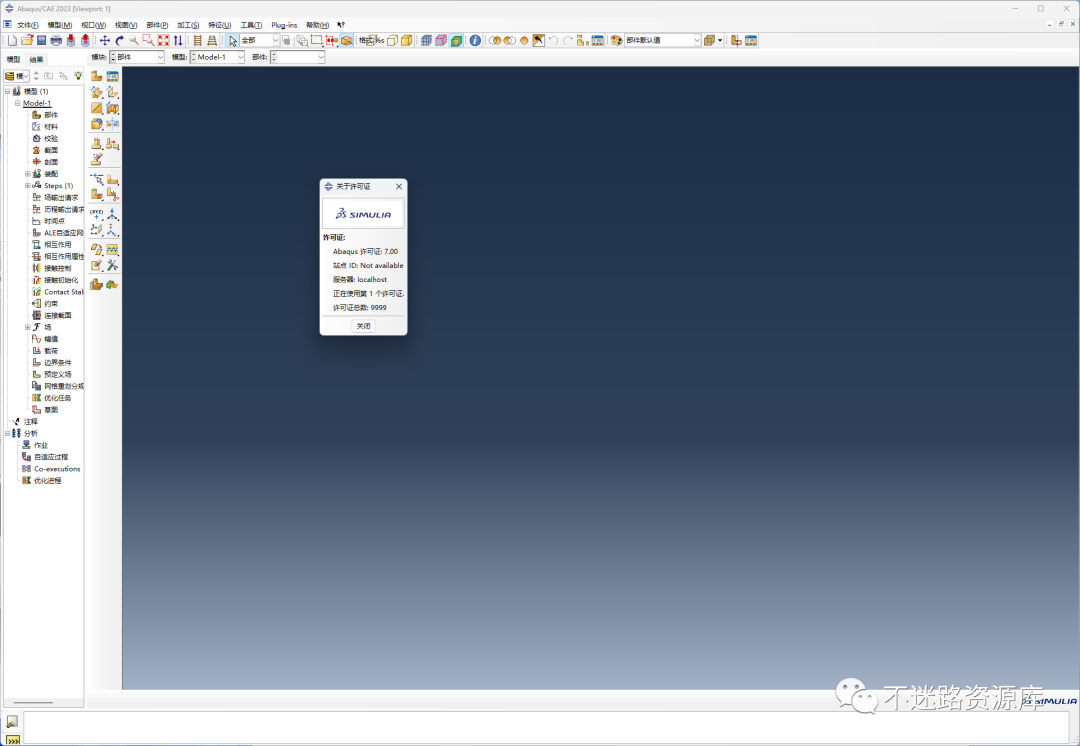
Task: Click the >>> Python command line toggle
Action: [x=12, y=740]
